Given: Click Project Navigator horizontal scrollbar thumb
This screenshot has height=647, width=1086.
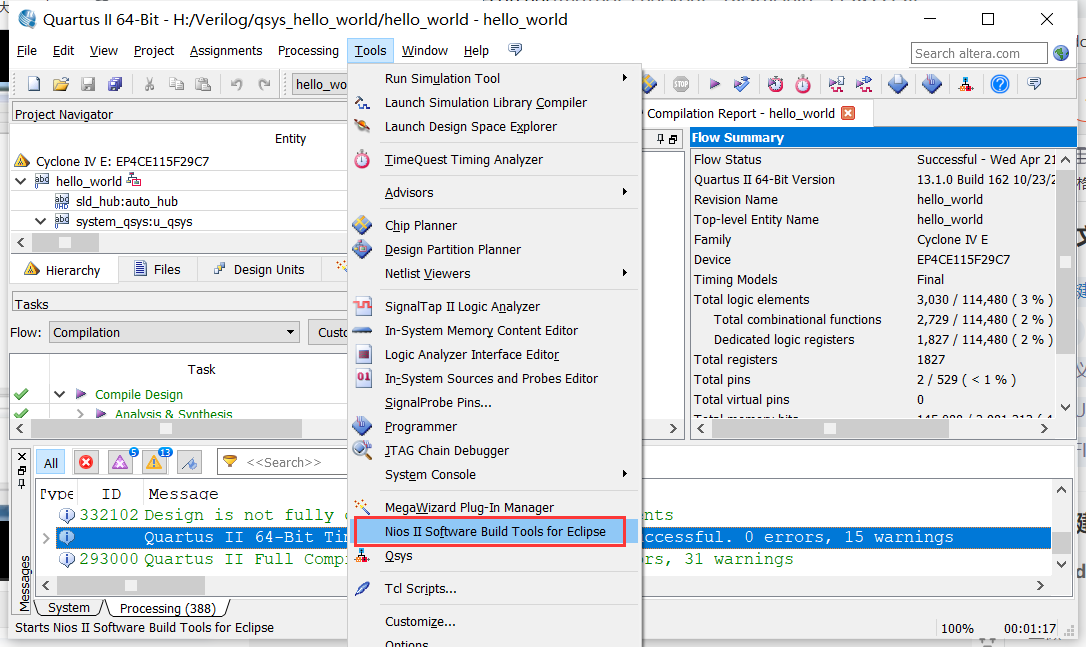Looking at the screenshot, I should 65,242.
